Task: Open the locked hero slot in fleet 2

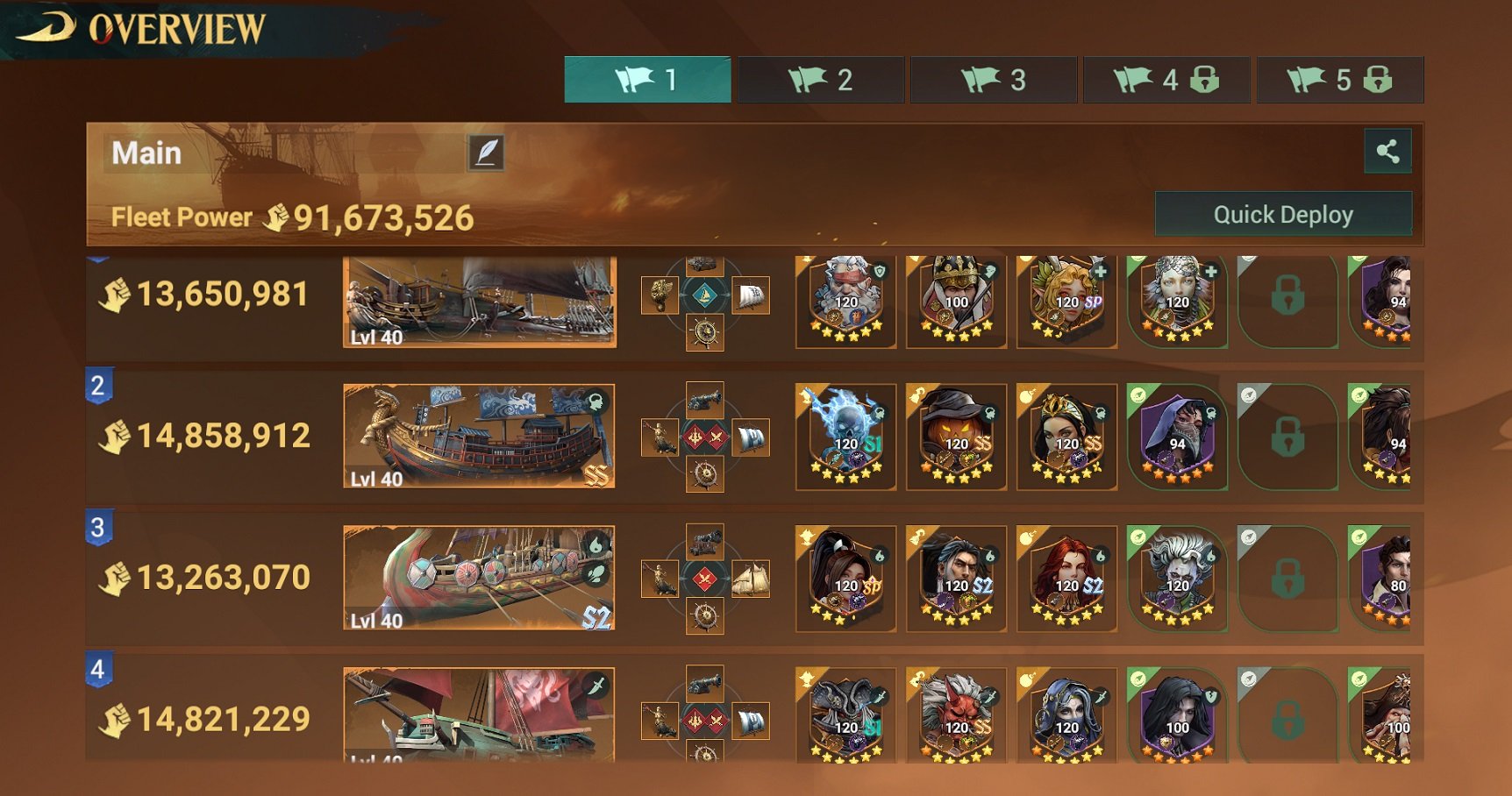Action: tap(1287, 437)
